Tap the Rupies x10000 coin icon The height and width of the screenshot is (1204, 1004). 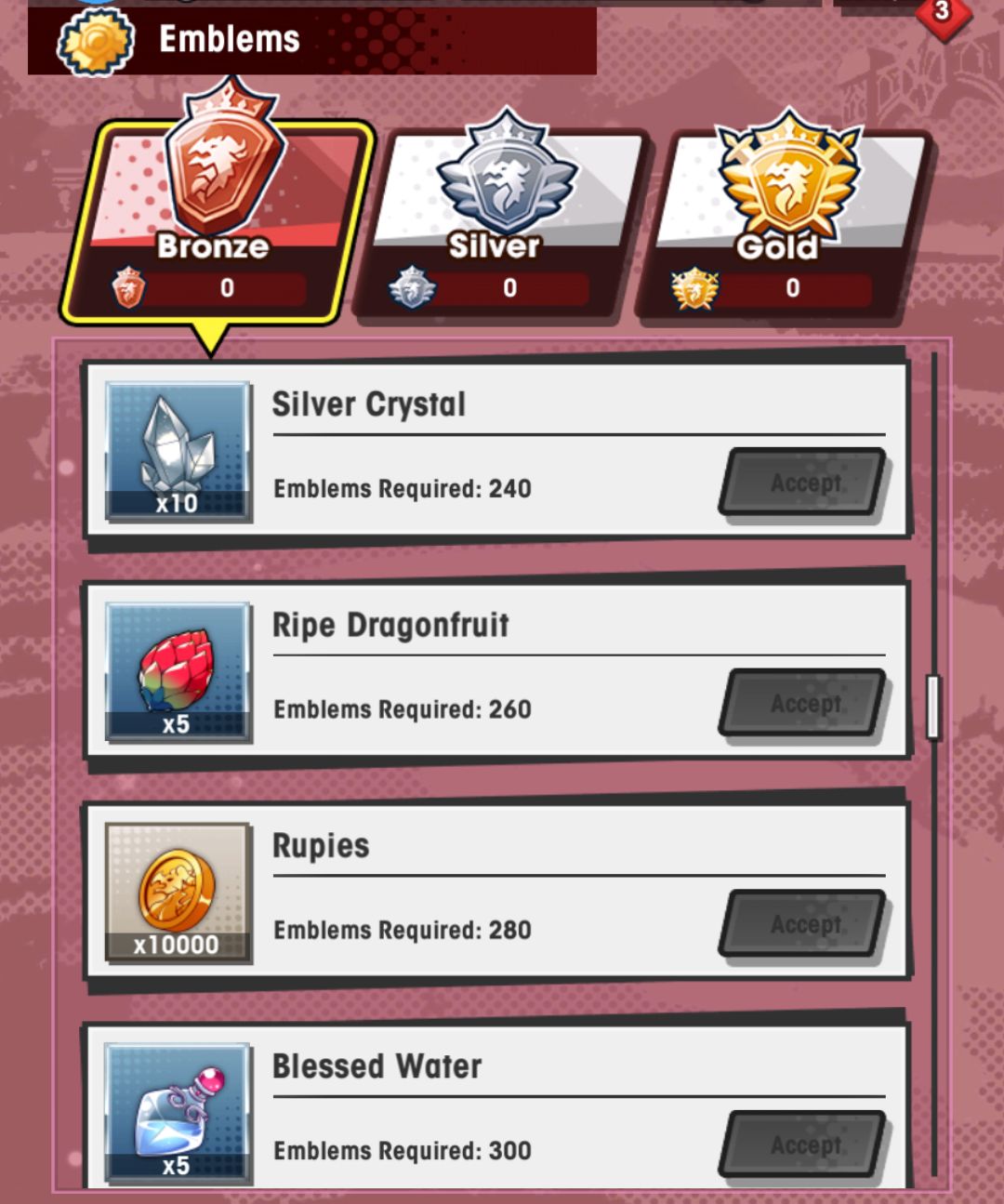pyautogui.click(x=178, y=893)
